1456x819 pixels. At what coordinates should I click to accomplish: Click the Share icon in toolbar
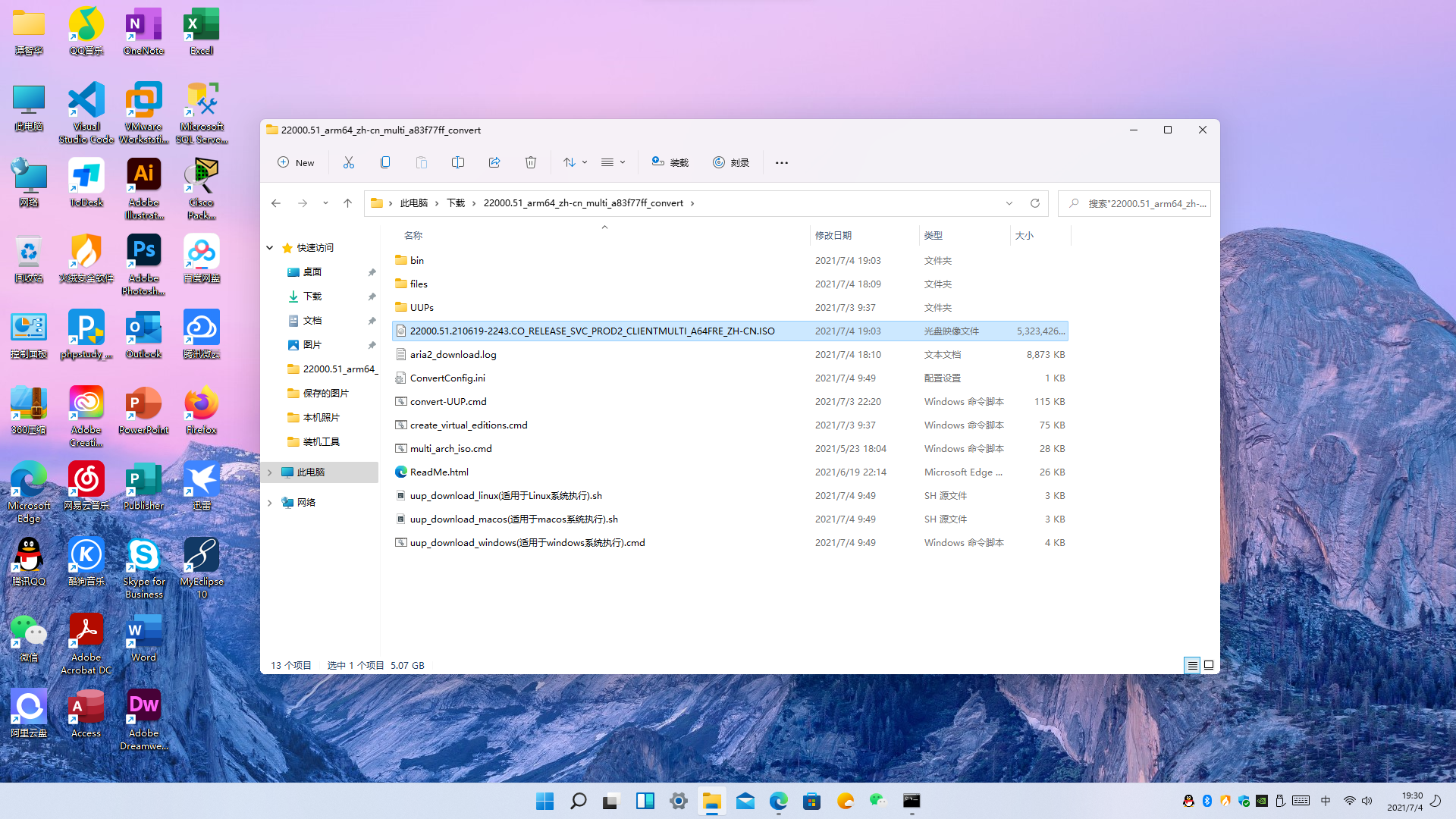(x=494, y=162)
